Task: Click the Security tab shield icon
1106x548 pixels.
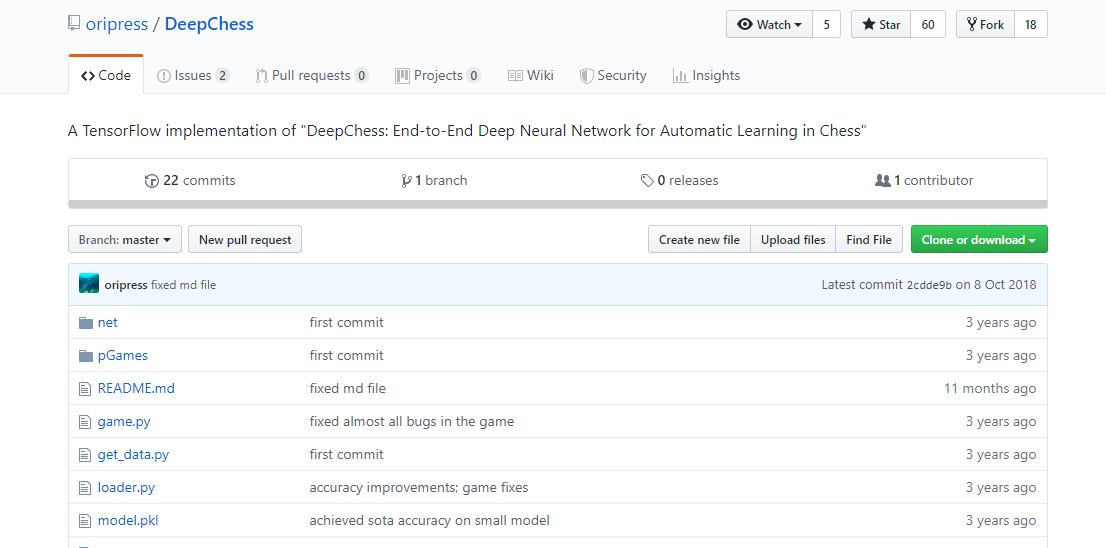Action: click(x=586, y=75)
